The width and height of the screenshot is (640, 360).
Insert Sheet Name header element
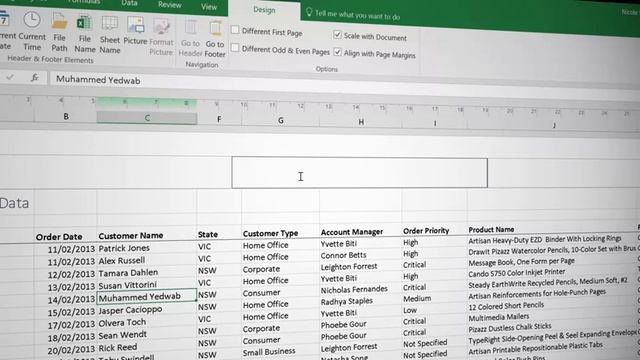[110, 35]
